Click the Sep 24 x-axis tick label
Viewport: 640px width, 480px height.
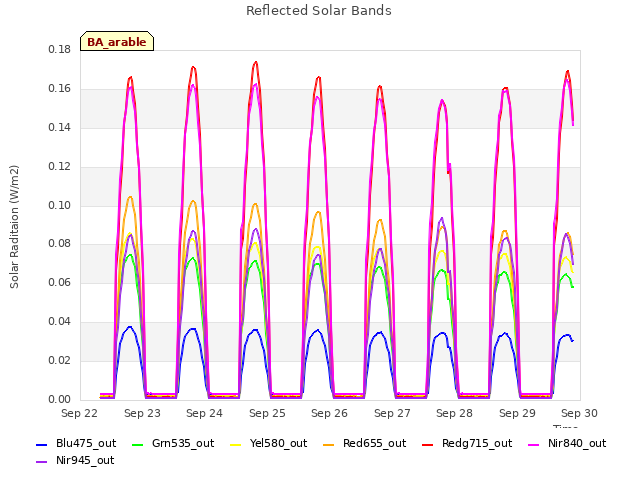pyautogui.click(x=204, y=413)
